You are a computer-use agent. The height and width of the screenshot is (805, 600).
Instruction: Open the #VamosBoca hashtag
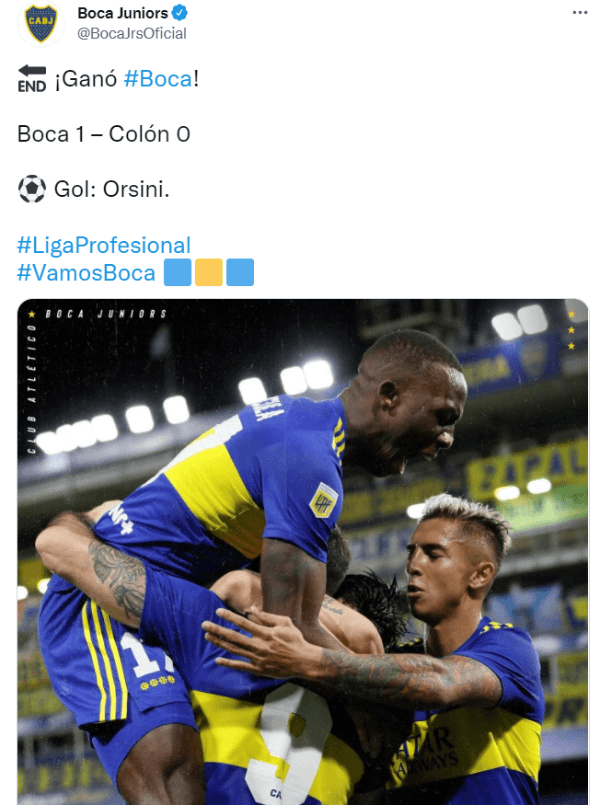pyautogui.click(x=86, y=273)
